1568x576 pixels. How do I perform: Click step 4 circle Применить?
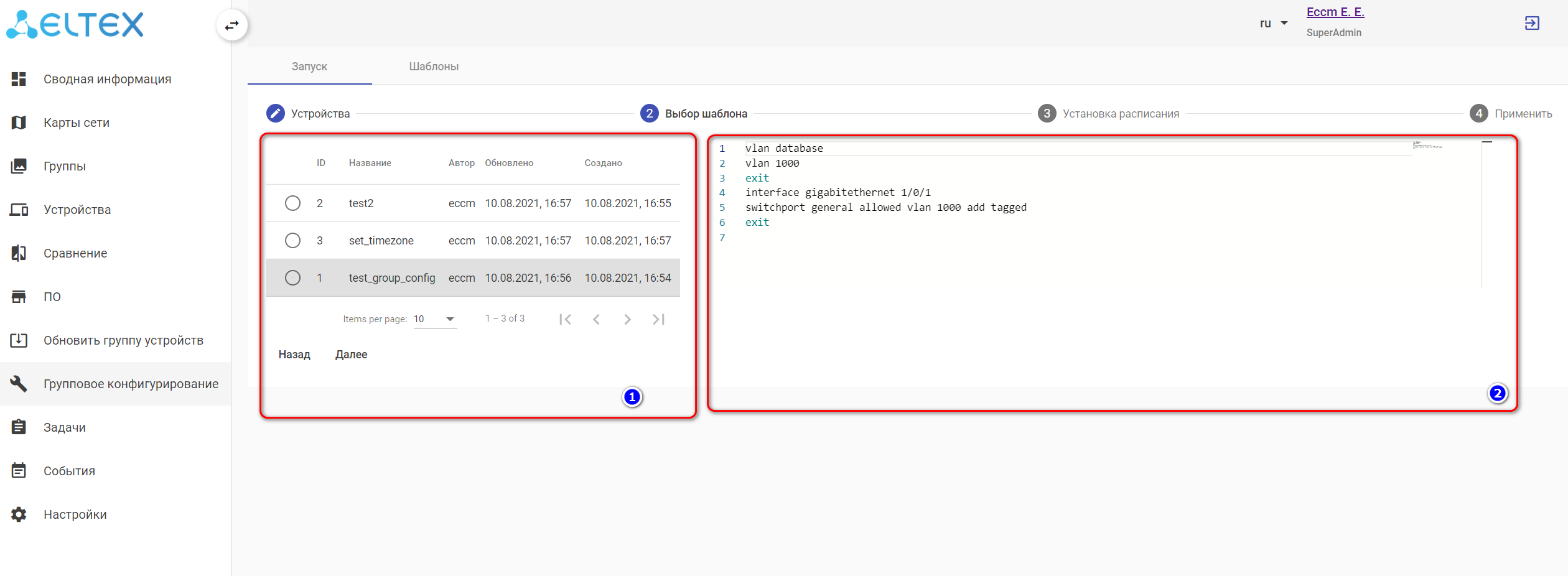pyautogui.click(x=1479, y=113)
